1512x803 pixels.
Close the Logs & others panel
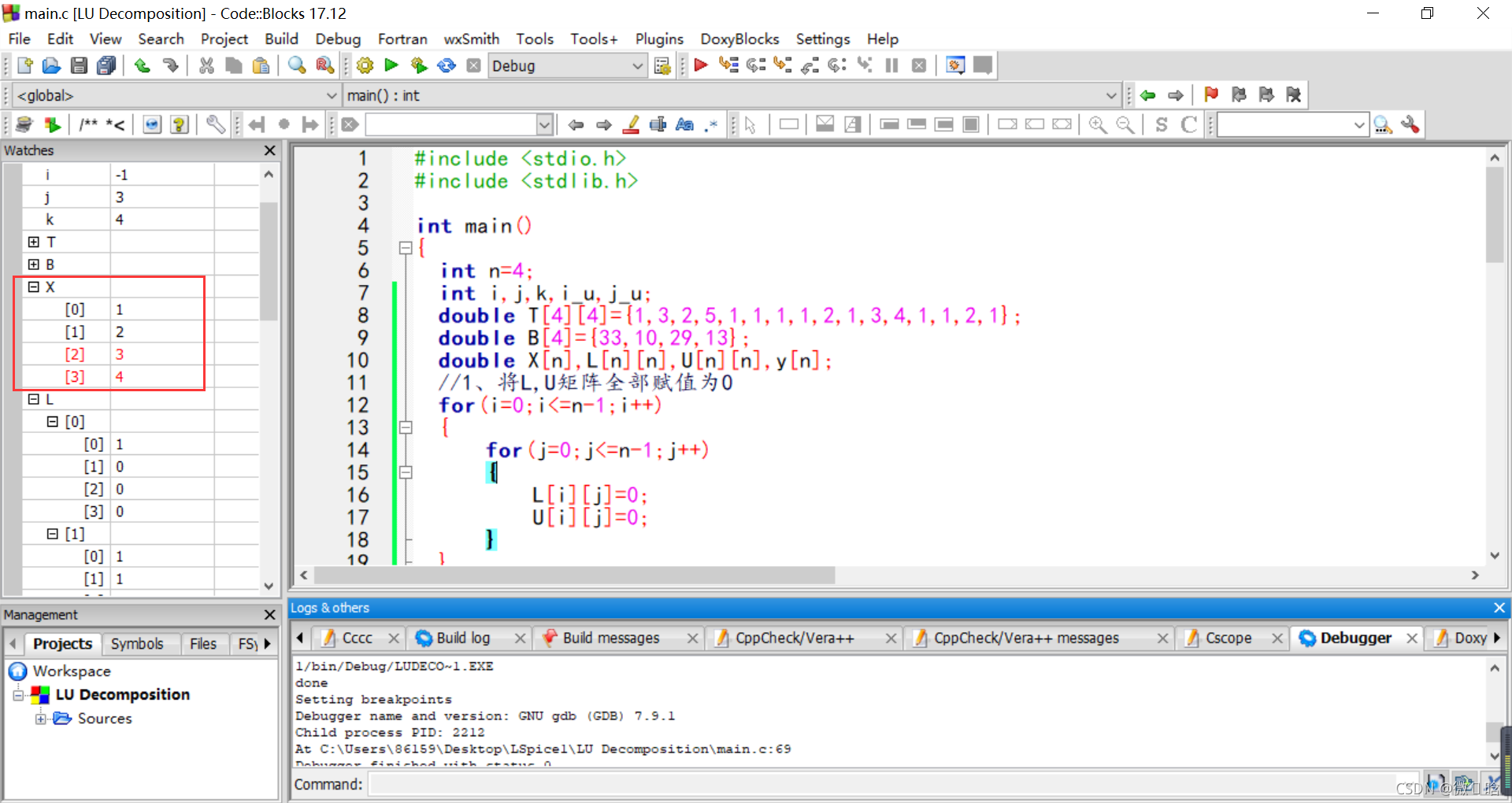coord(1499,608)
